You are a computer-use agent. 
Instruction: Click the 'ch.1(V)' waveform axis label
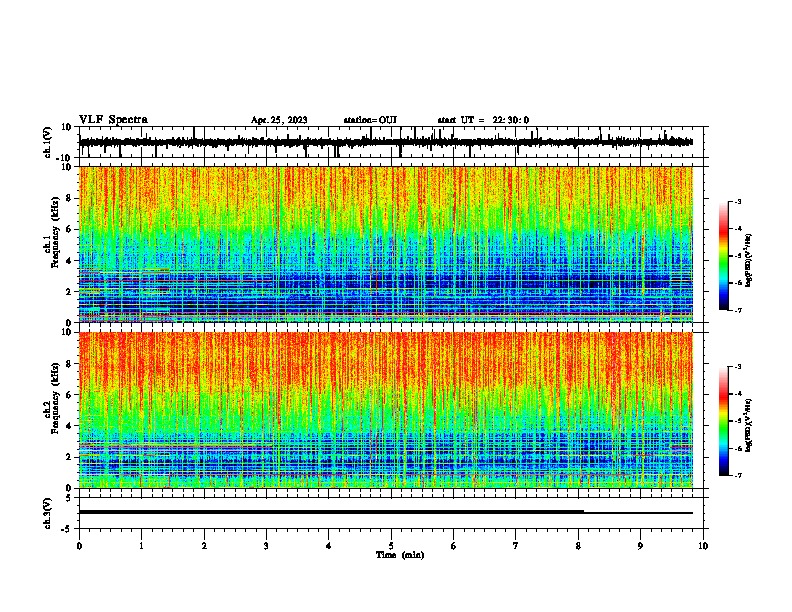(47, 142)
